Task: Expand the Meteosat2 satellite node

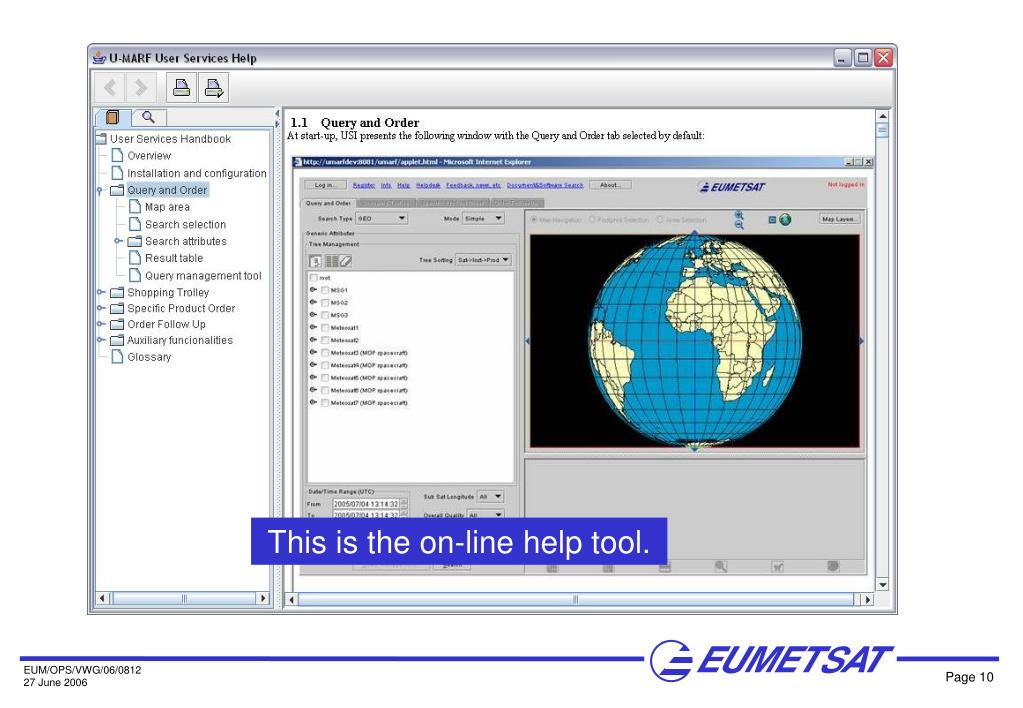Action: tap(313, 340)
